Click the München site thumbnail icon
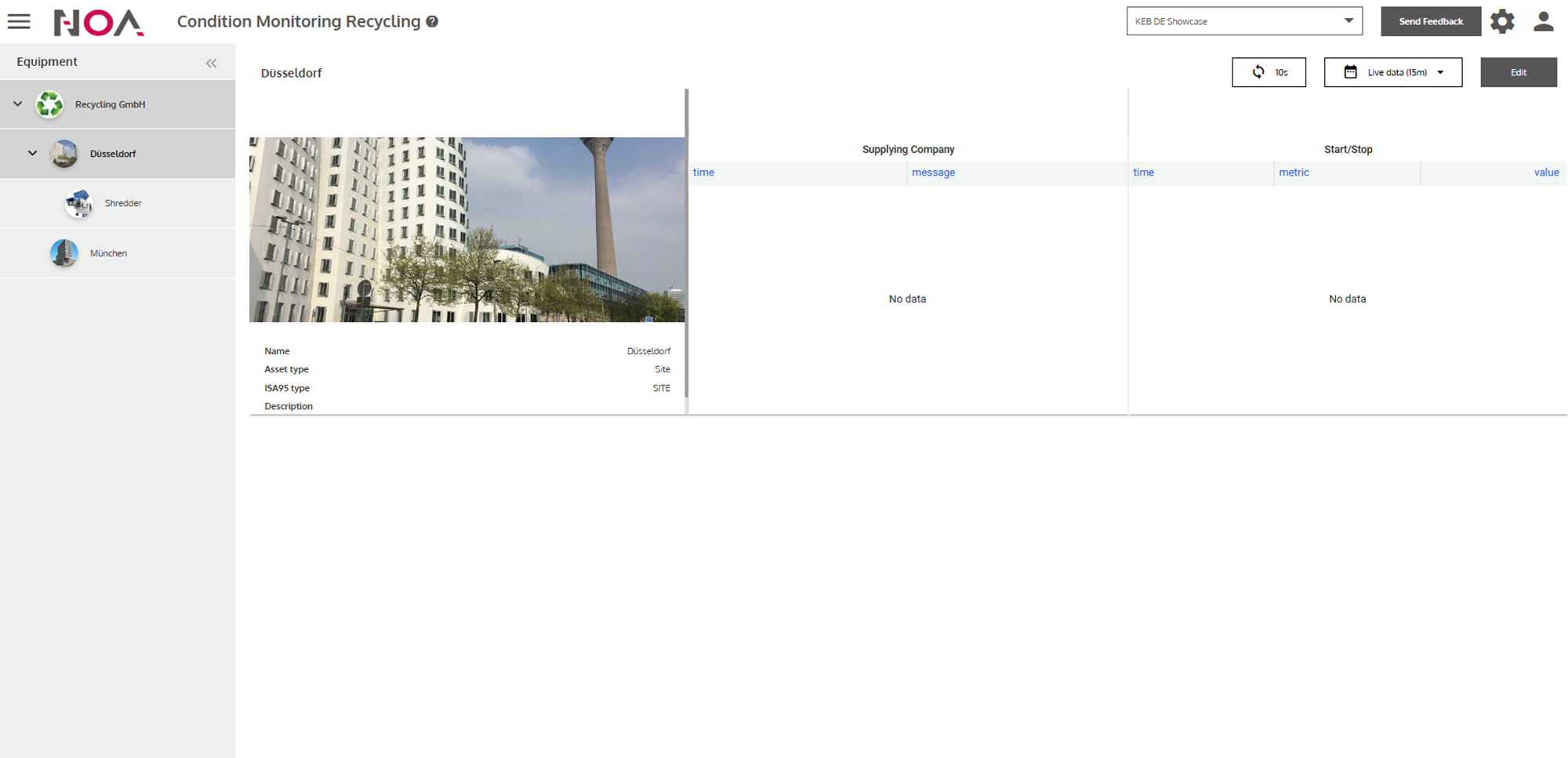This screenshot has width=1568, height=758. point(64,253)
